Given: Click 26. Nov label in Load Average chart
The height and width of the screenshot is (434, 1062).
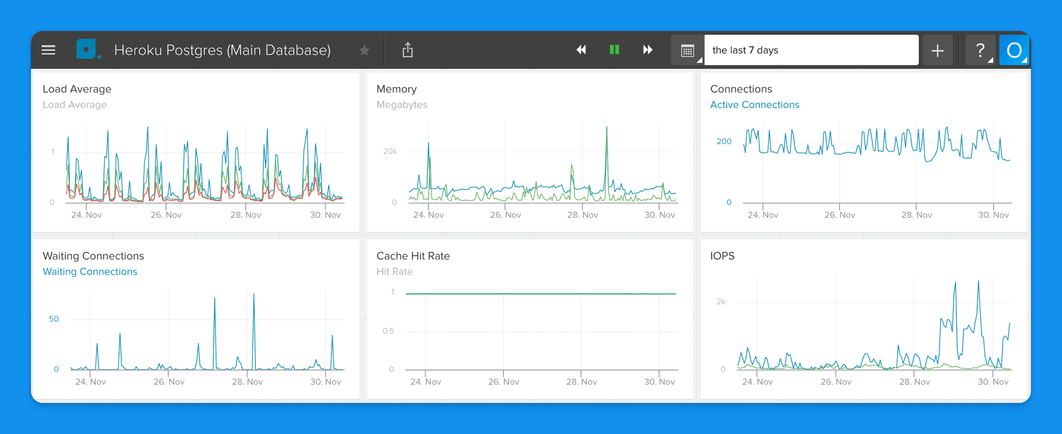Looking at the screenshot, I should click(166, 215).
